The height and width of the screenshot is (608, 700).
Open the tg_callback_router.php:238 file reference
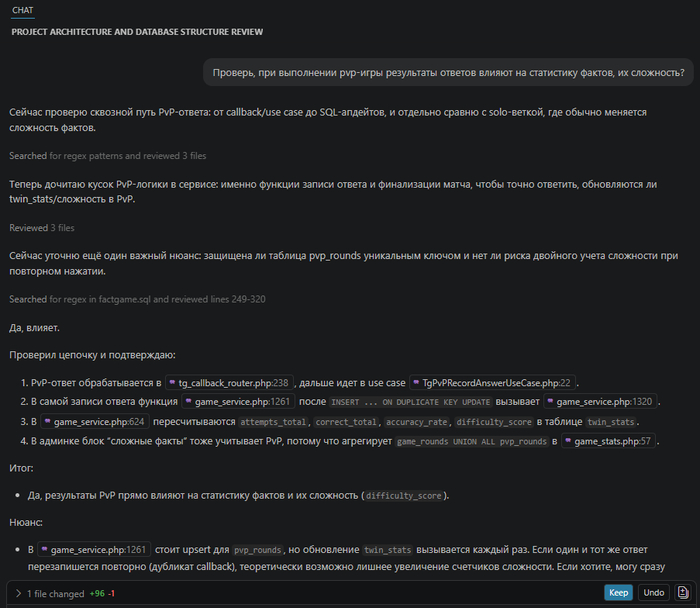tap(229, 383)
